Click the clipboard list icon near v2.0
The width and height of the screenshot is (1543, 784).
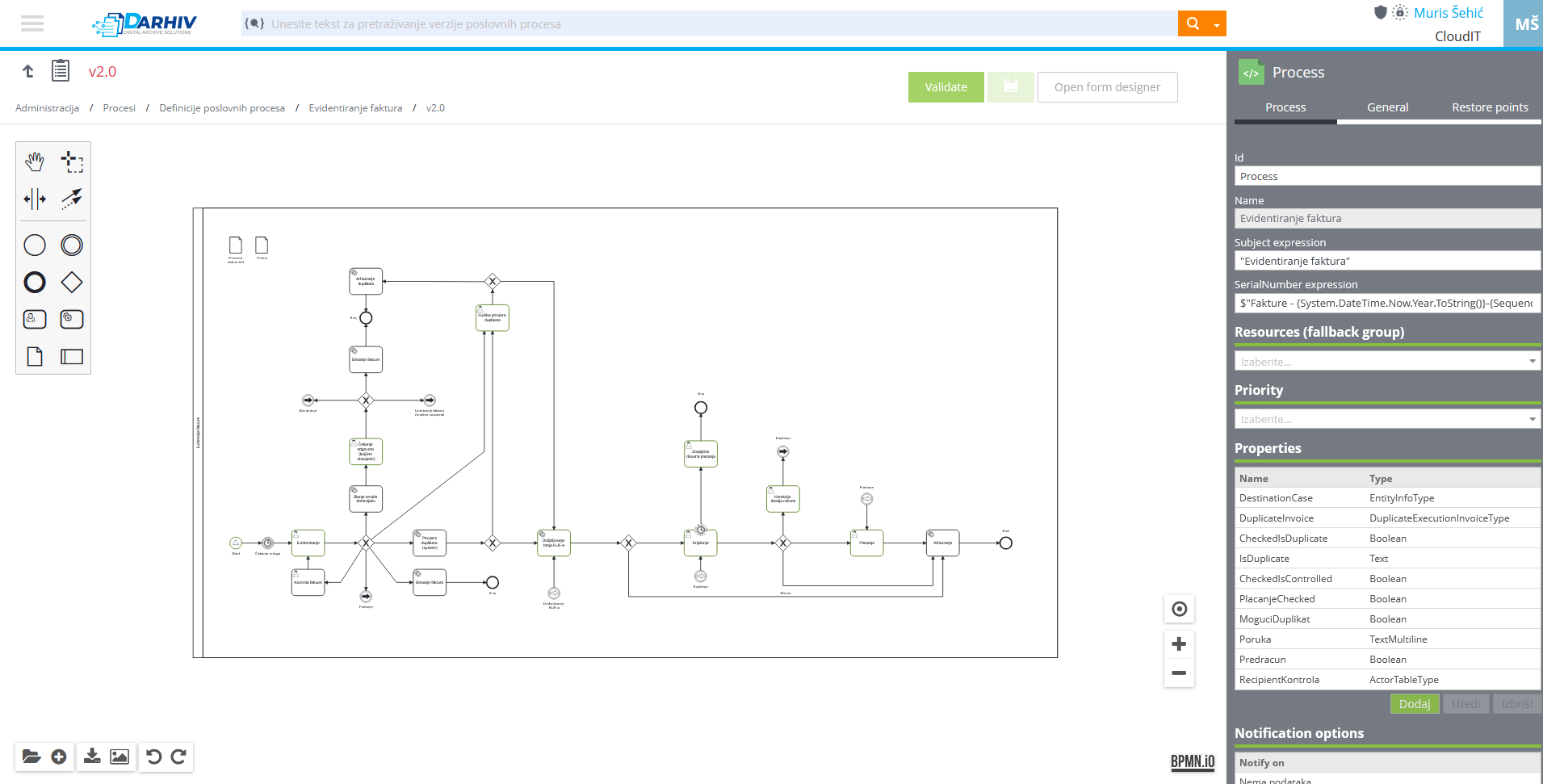point(61,70)
